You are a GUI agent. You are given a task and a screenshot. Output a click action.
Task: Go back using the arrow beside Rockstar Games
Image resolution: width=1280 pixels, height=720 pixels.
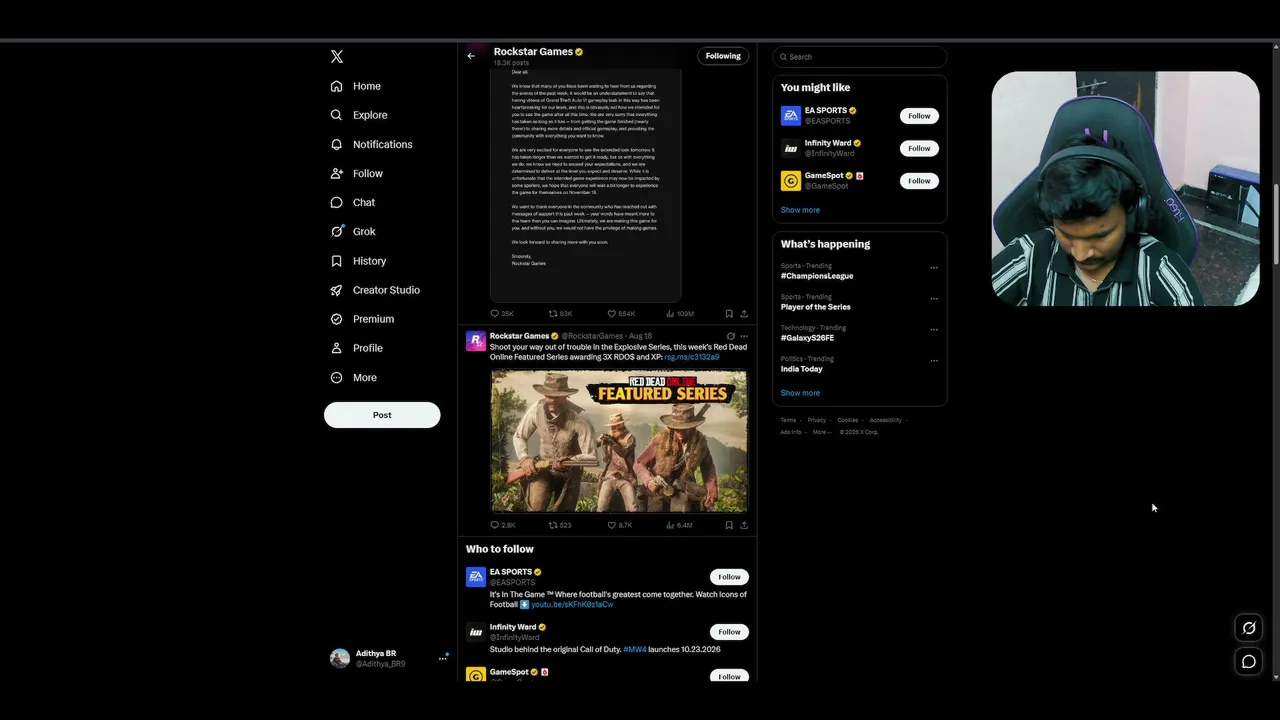pyautogui.click(x=471, y=56)
